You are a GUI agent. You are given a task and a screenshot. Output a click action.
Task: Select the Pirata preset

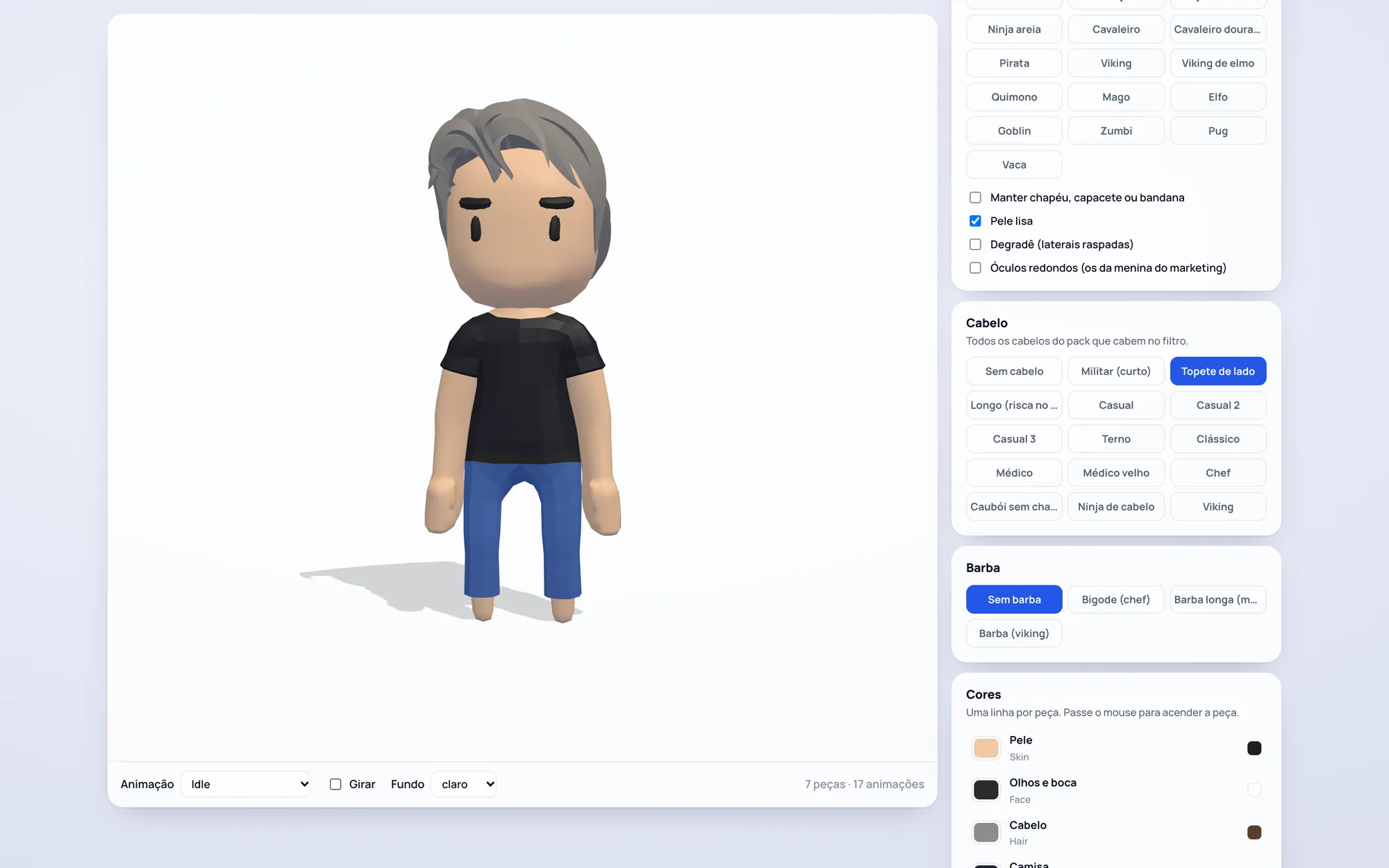(1014, 63)
